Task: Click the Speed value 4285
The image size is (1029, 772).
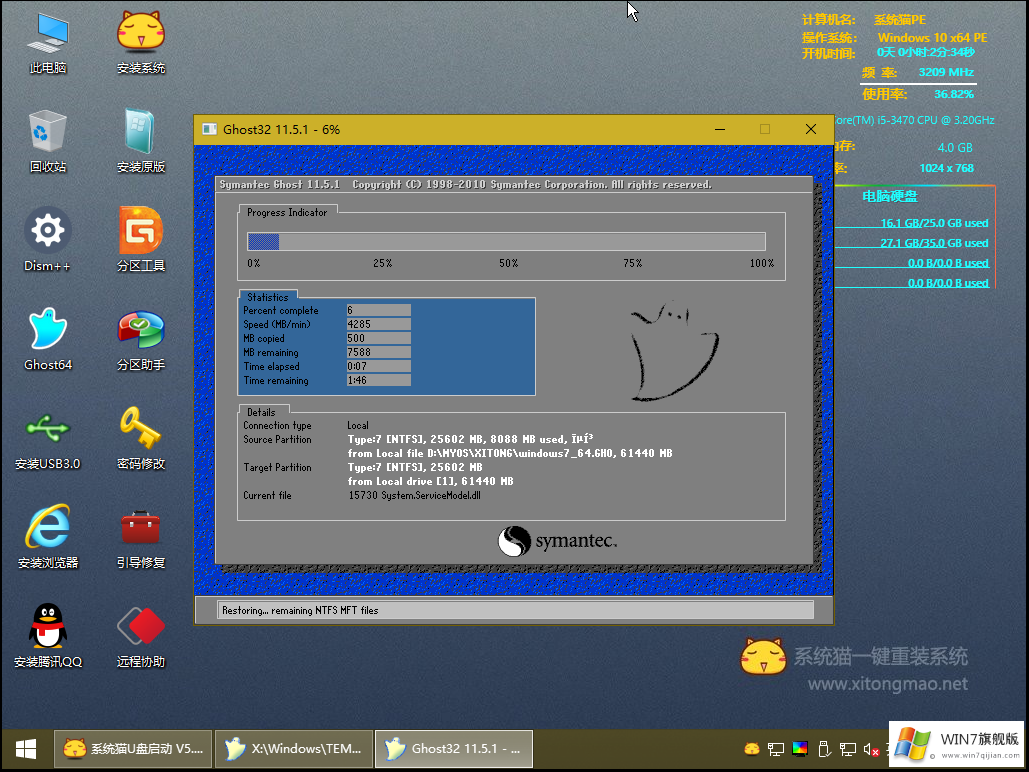Action: pos(379,324)
